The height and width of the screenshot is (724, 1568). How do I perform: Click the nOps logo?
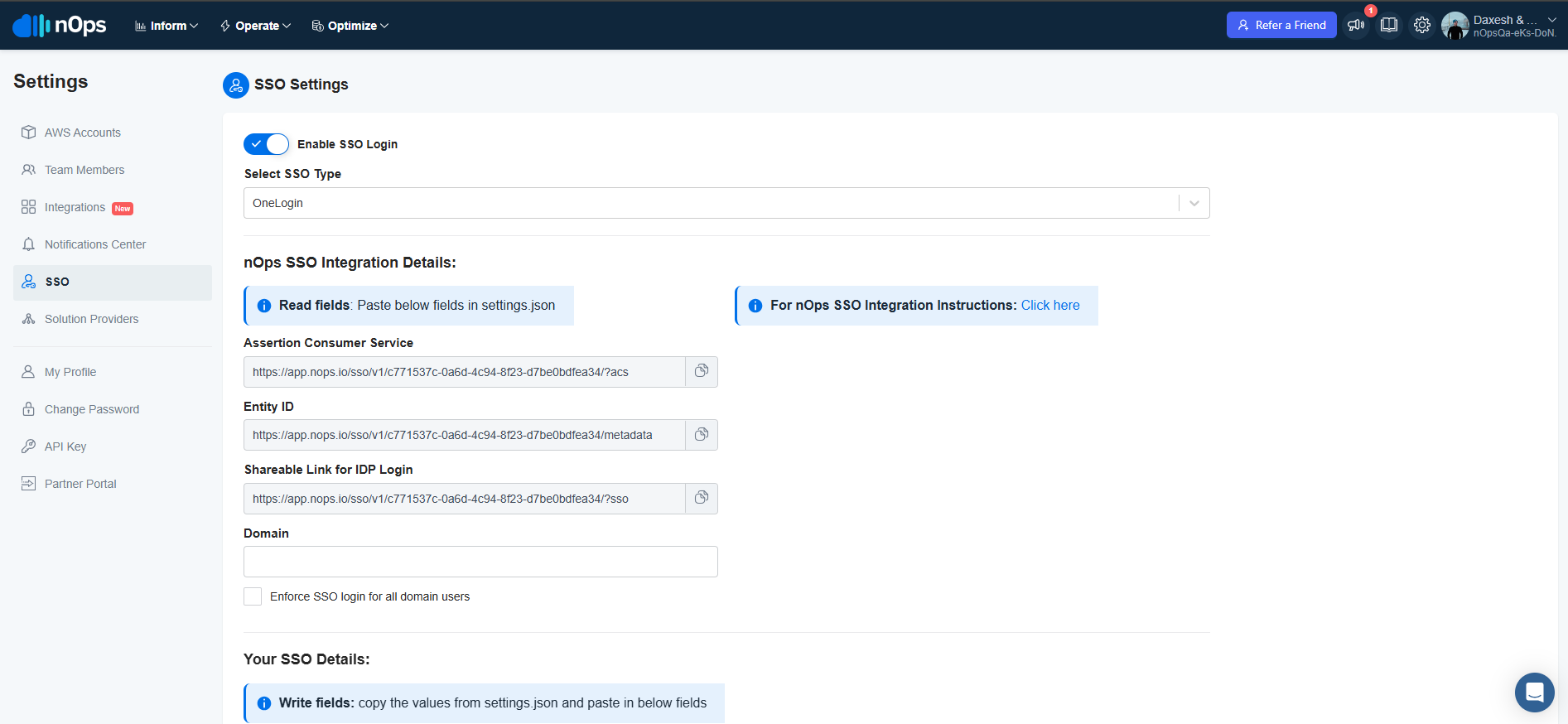[x=60, y=26]
